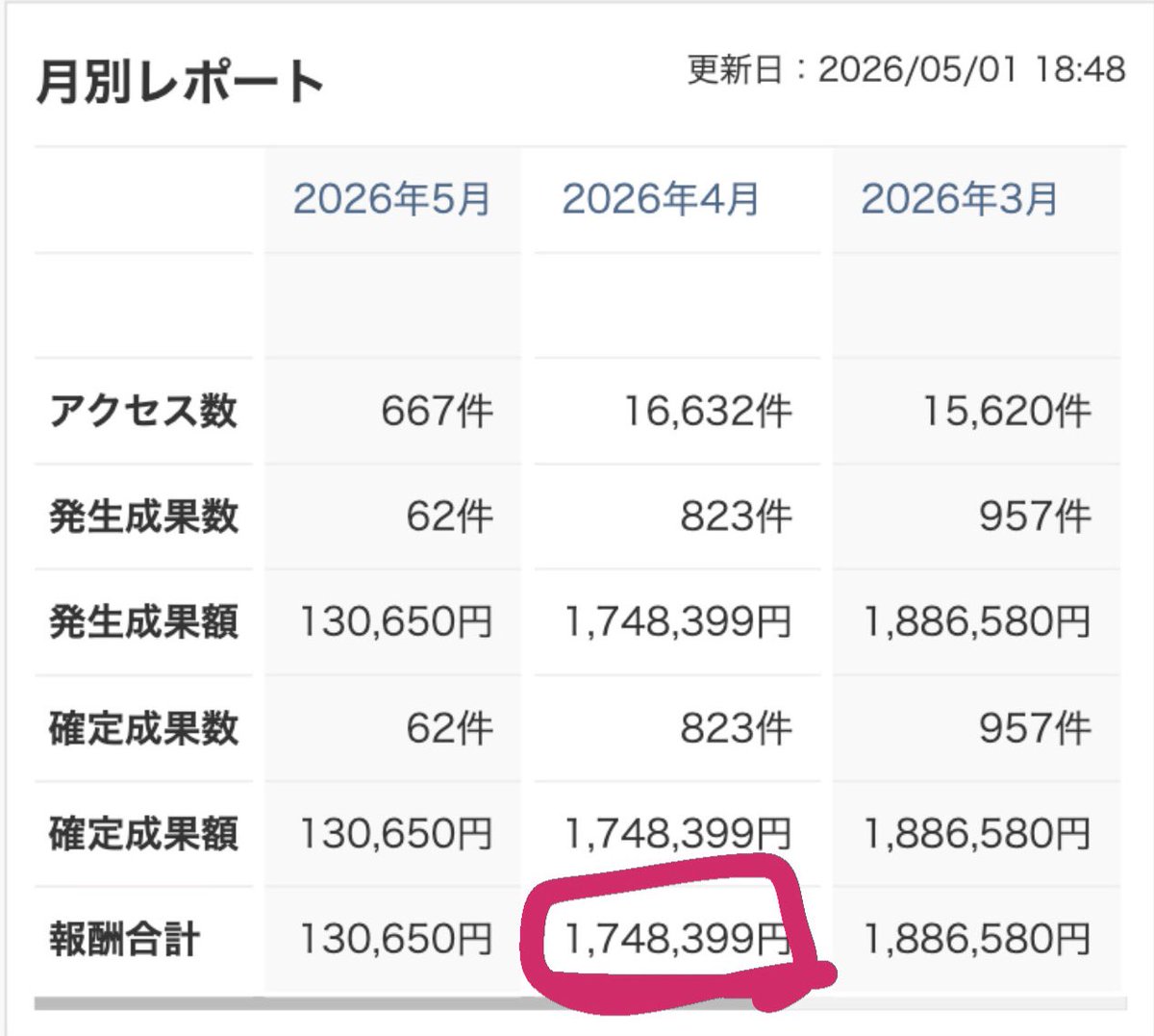The width and height of the screenshot is (1154, 1036).
Task: Select 823件 in the 発生成果数 row
Action: [x=737, y=518]
